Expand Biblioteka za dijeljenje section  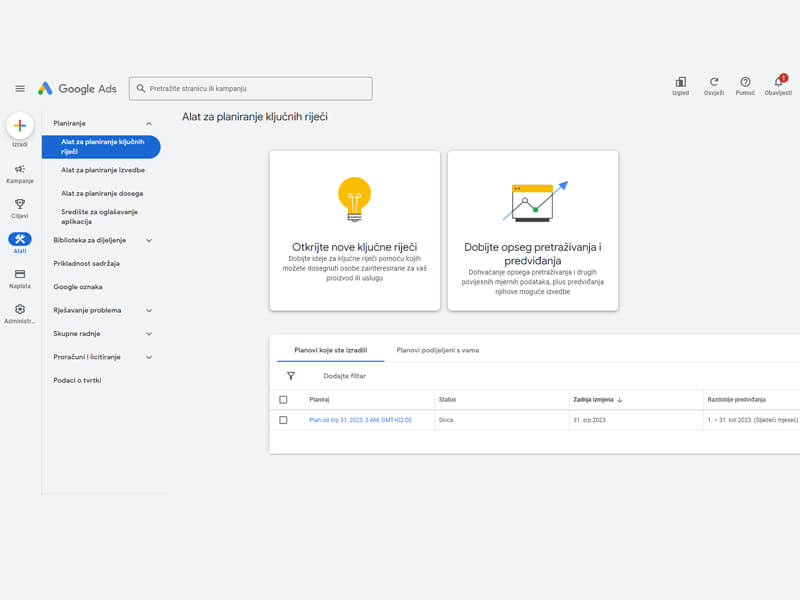pos(149,240)
